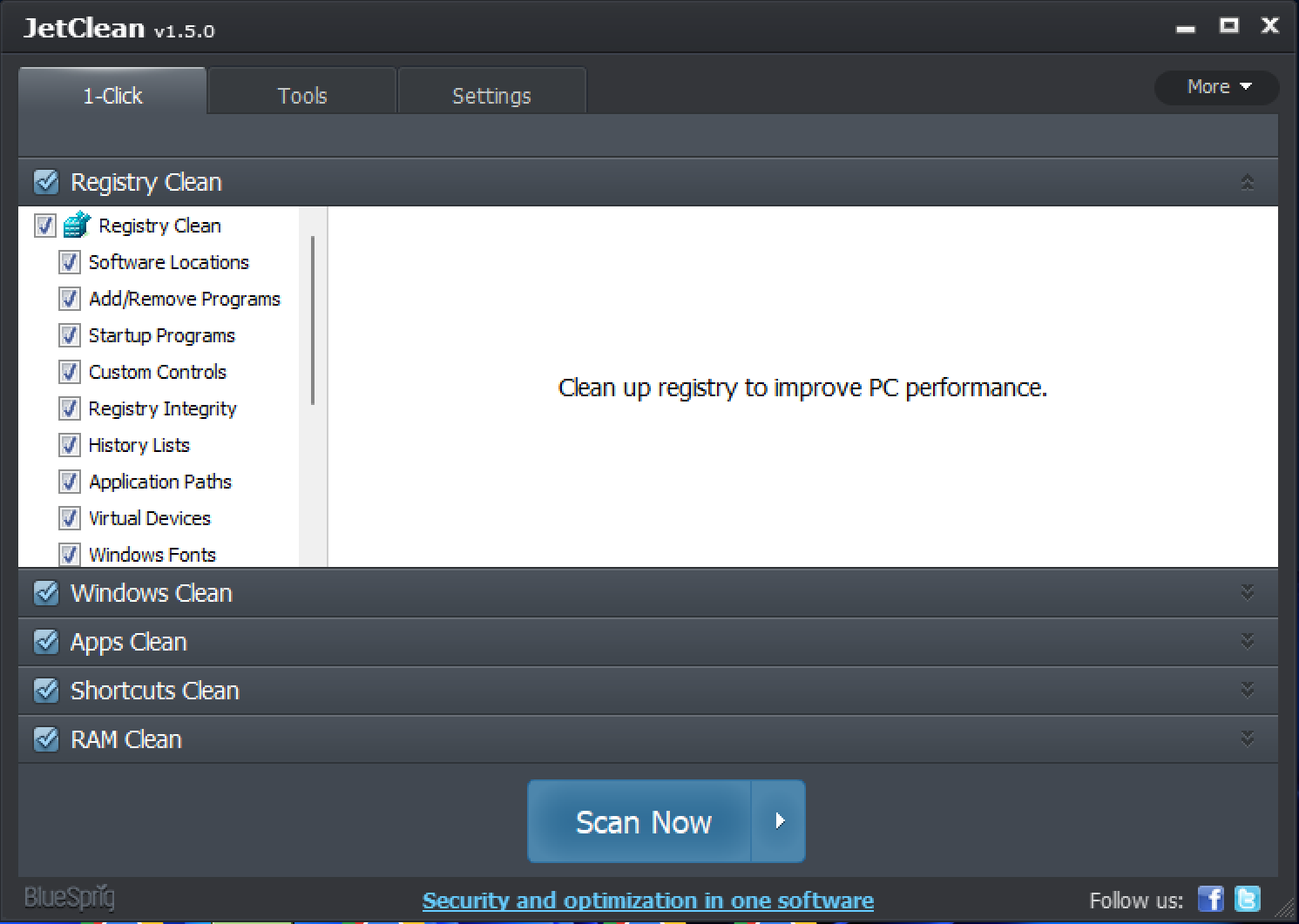Select Custom Controls text label
This screenshot has height=924, width=1299.
[x=158, y=372]
